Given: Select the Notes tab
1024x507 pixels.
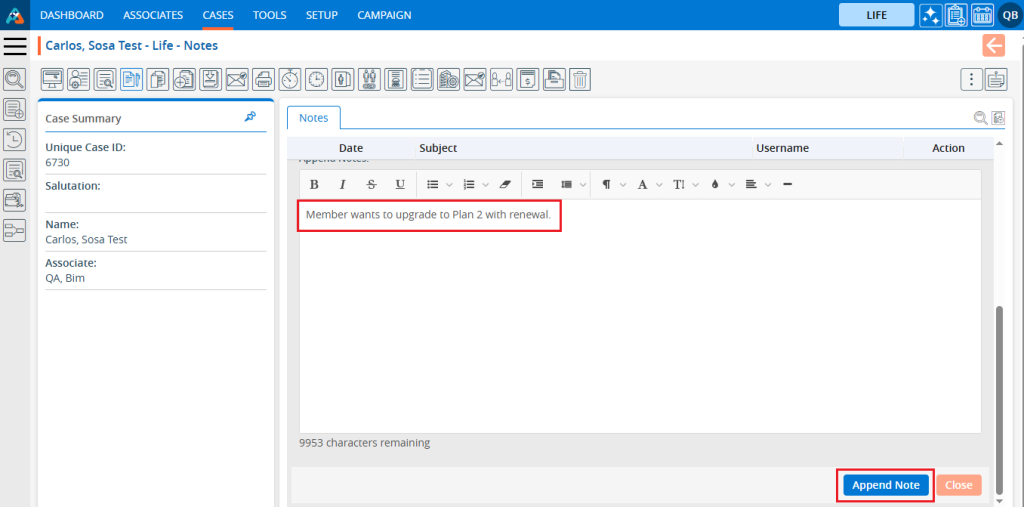Looking at the screenshot, I should coord(313,118).
